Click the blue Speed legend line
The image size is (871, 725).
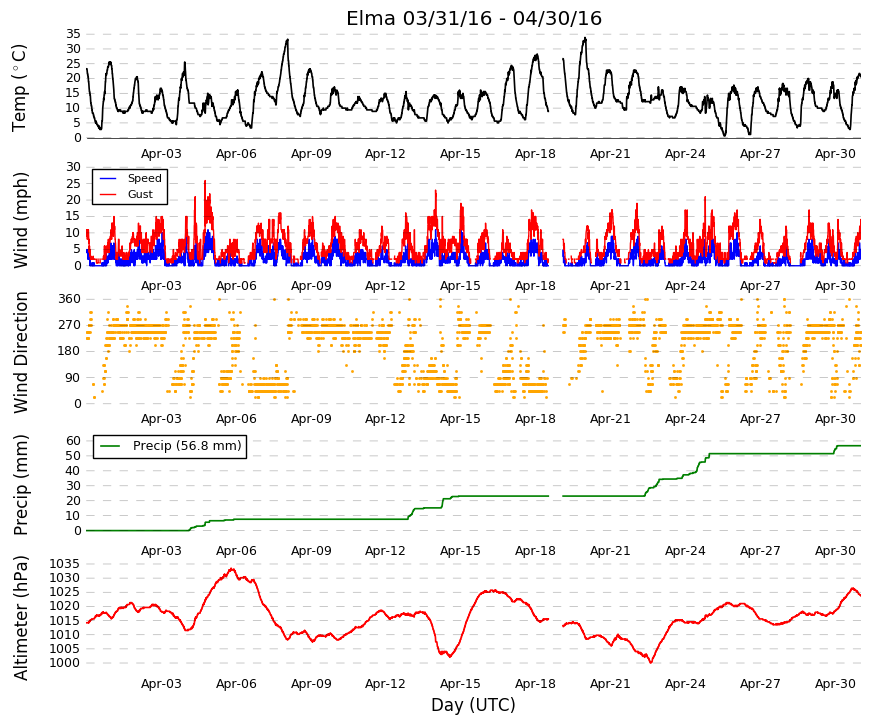click(x=108, y=178)
